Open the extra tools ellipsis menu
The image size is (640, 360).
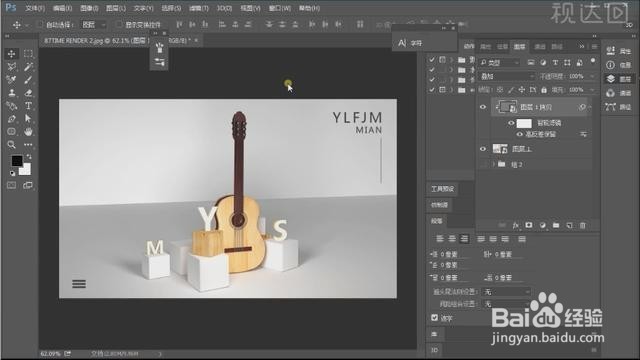coord(28,144)
